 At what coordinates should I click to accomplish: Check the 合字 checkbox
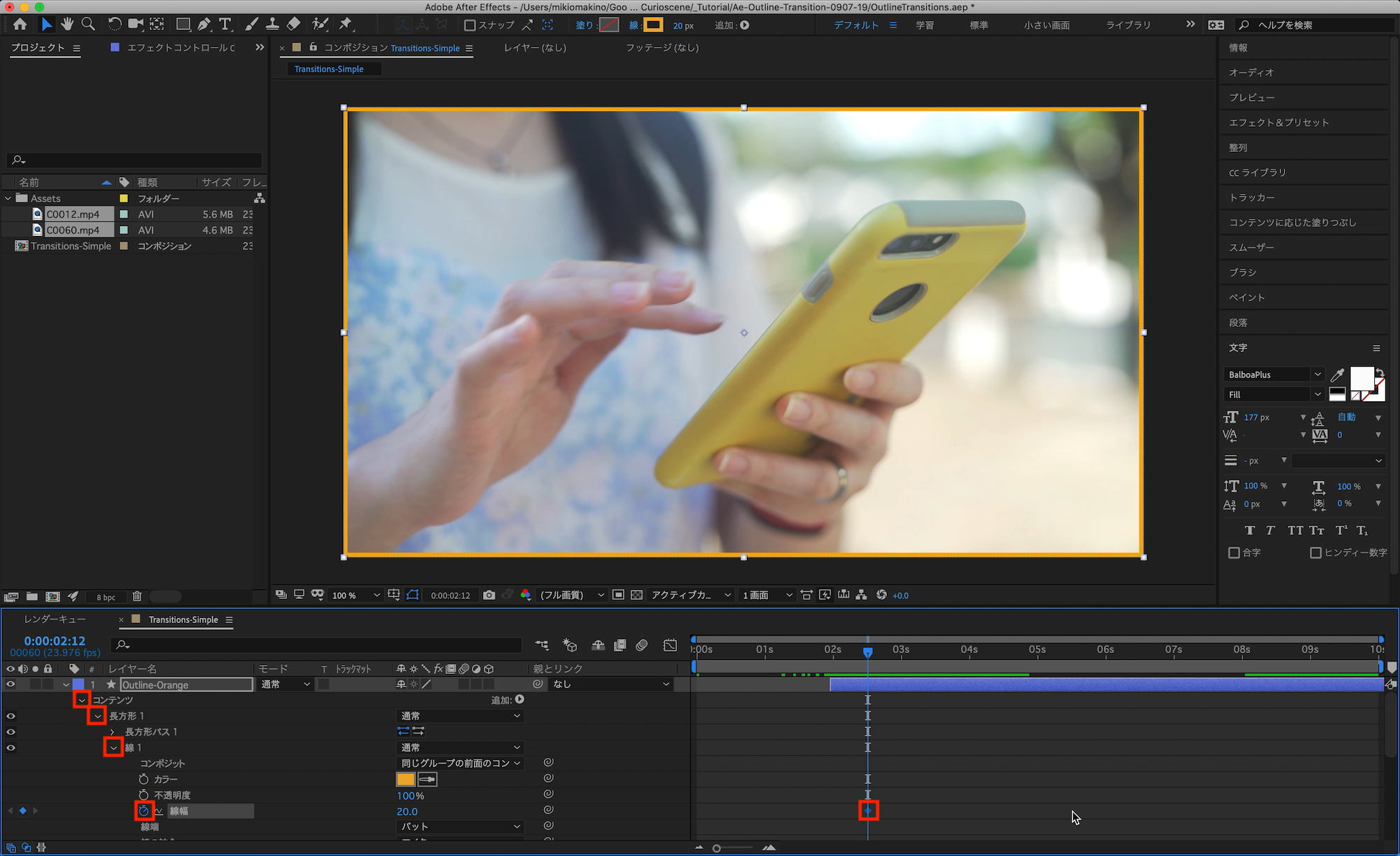coord(1234,552)
